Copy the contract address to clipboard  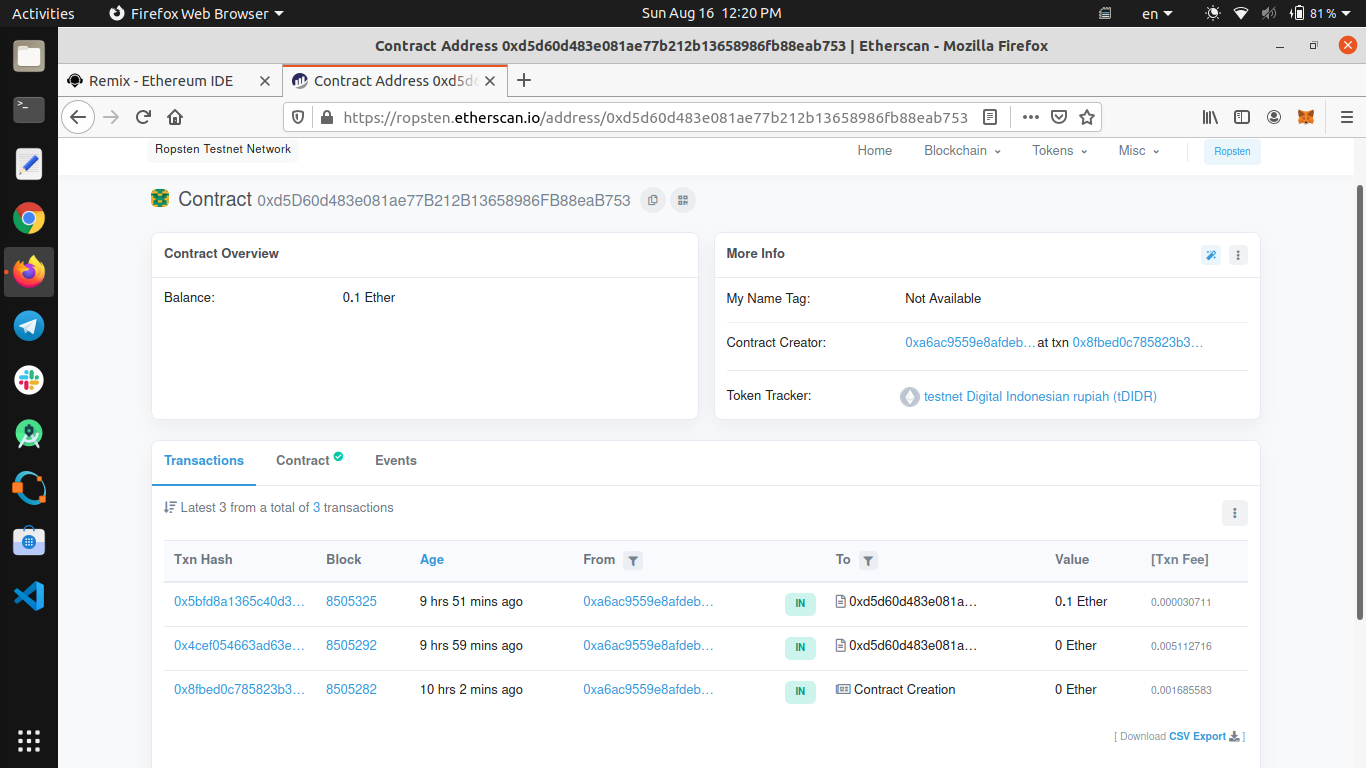pyautogui.click(x=653, y=200)
